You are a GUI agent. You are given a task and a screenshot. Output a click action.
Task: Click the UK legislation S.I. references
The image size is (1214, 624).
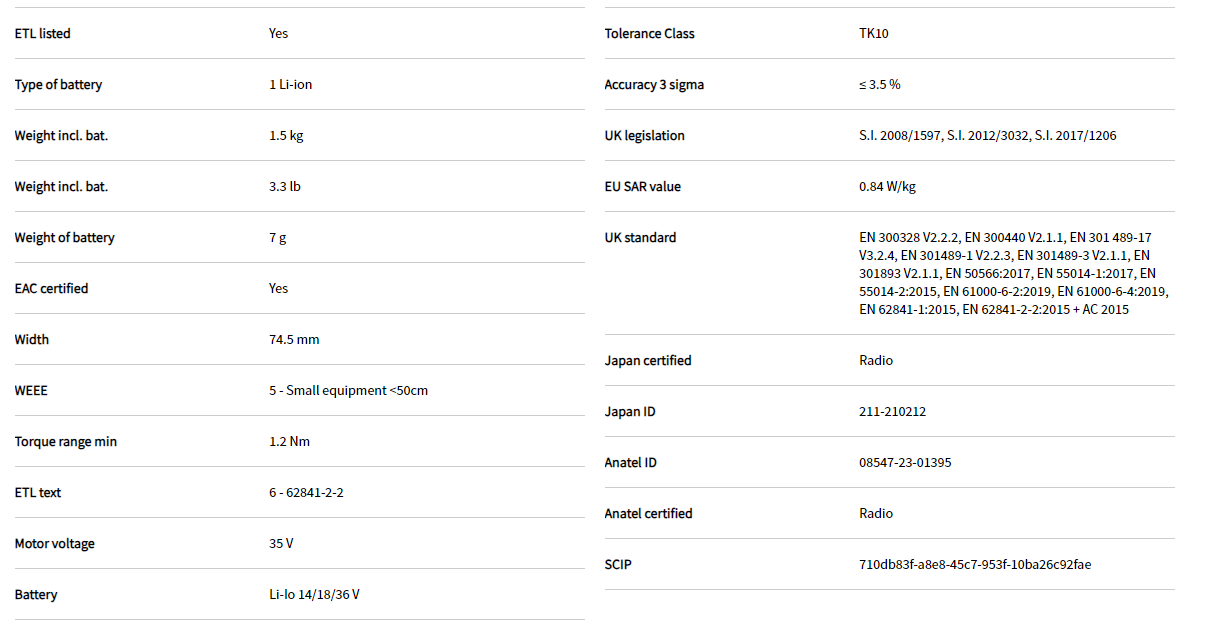coord(987,135)
